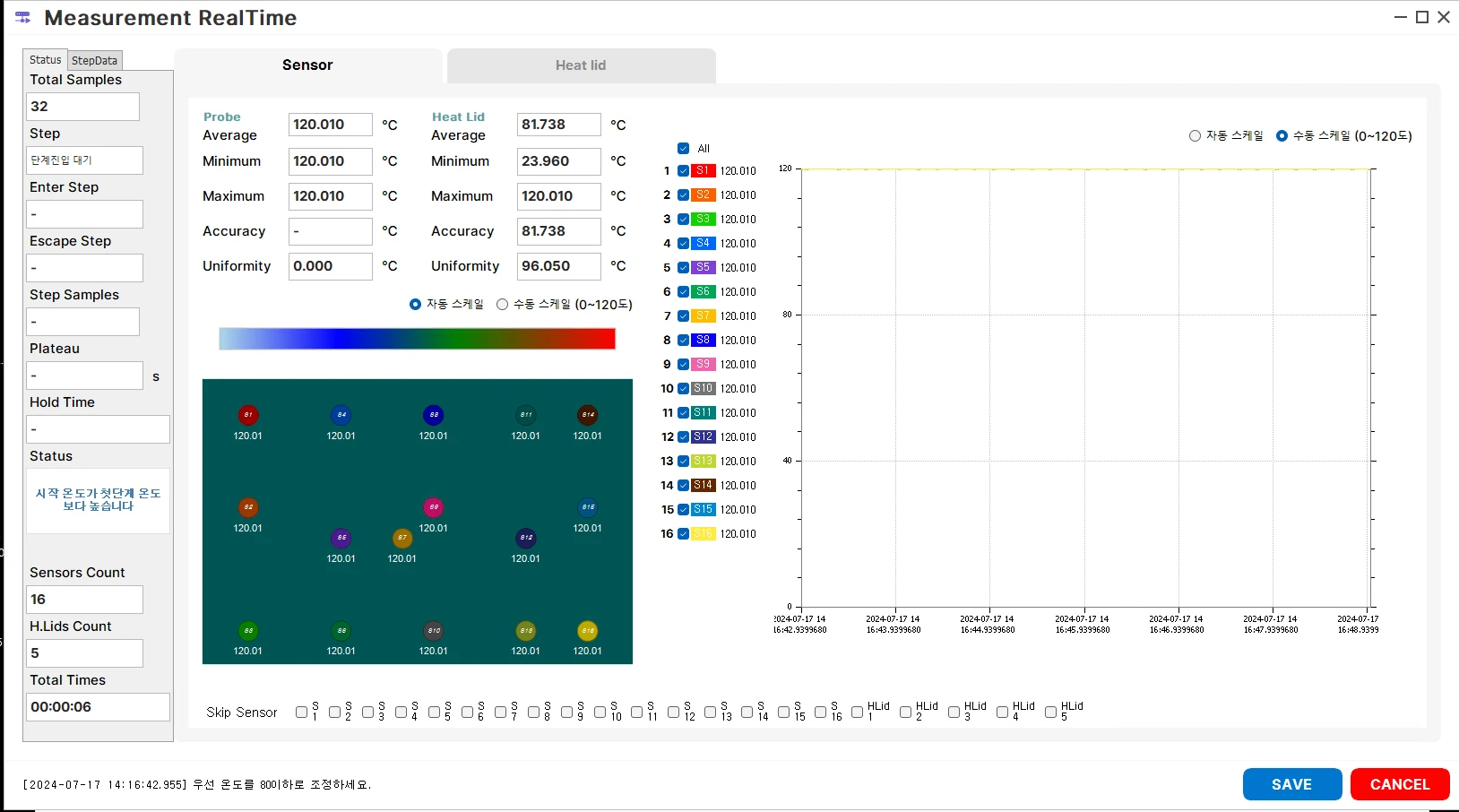Click the temperature gradient color bar

click(417, 339)
